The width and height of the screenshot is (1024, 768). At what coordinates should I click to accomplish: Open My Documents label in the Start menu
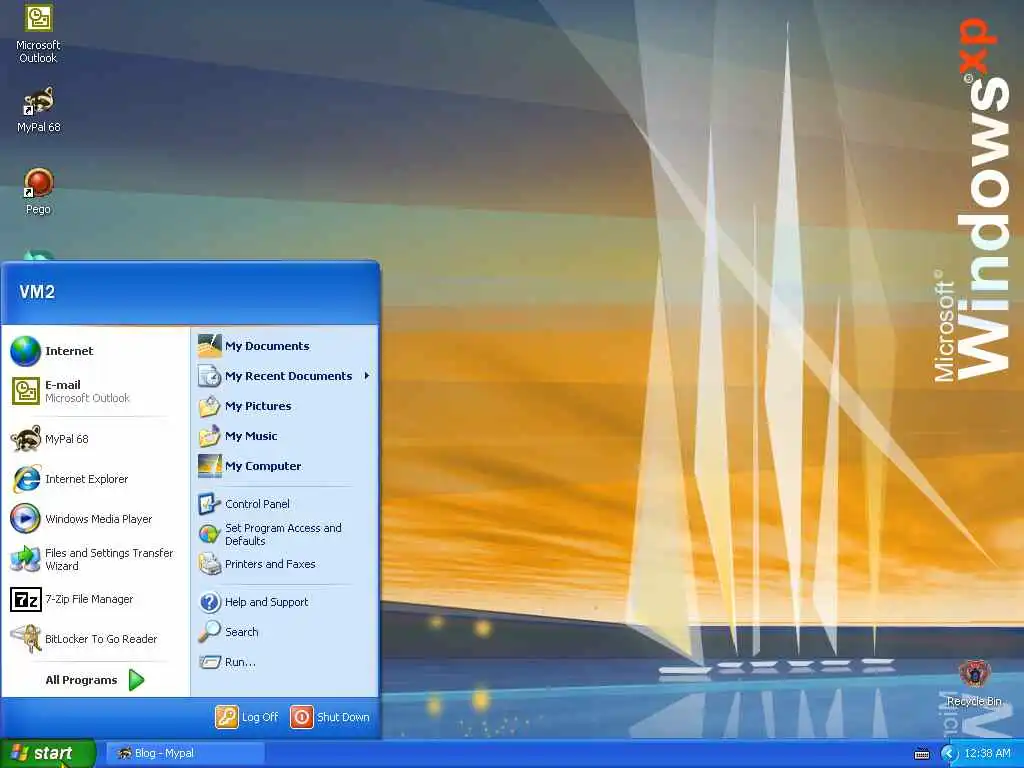(x=267, y=346)
